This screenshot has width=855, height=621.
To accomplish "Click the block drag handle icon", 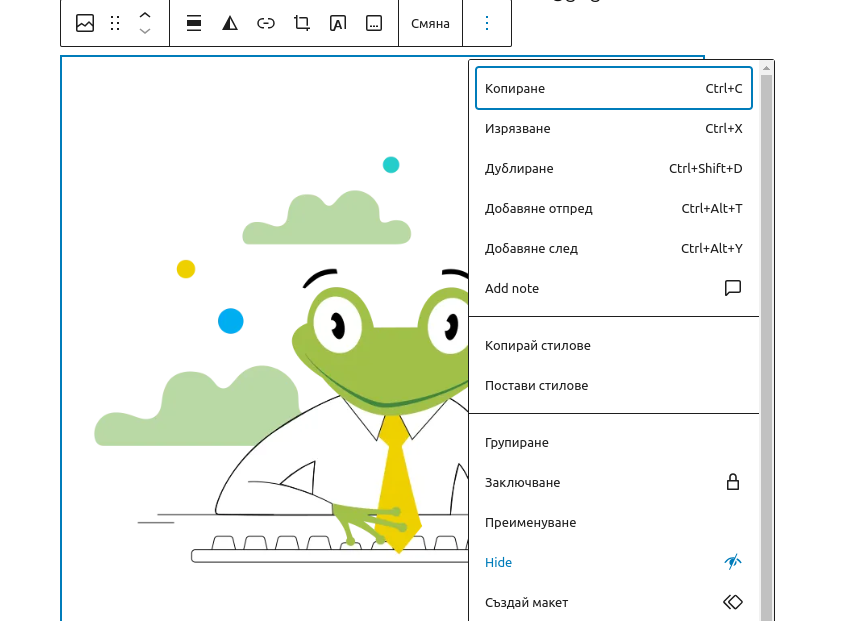I will point(115,23).
